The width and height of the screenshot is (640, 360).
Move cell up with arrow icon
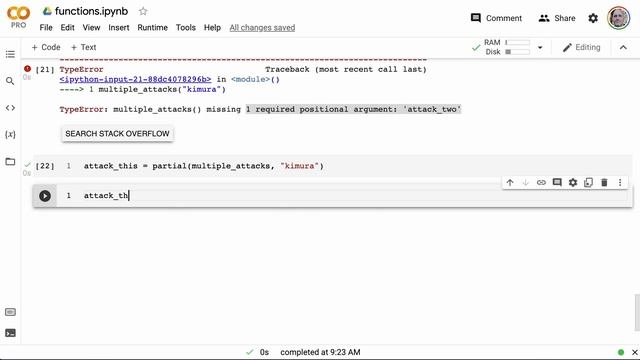point(510,182)
